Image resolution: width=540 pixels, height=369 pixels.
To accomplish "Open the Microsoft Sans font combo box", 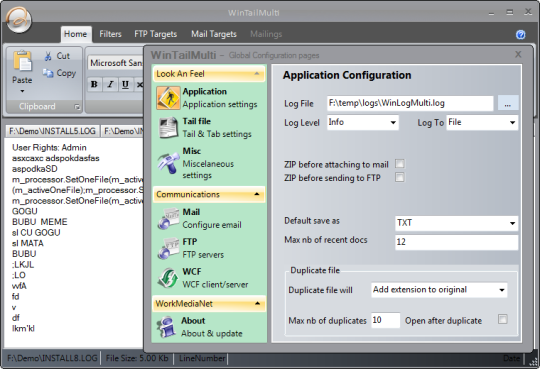I will tap(115, 63).
